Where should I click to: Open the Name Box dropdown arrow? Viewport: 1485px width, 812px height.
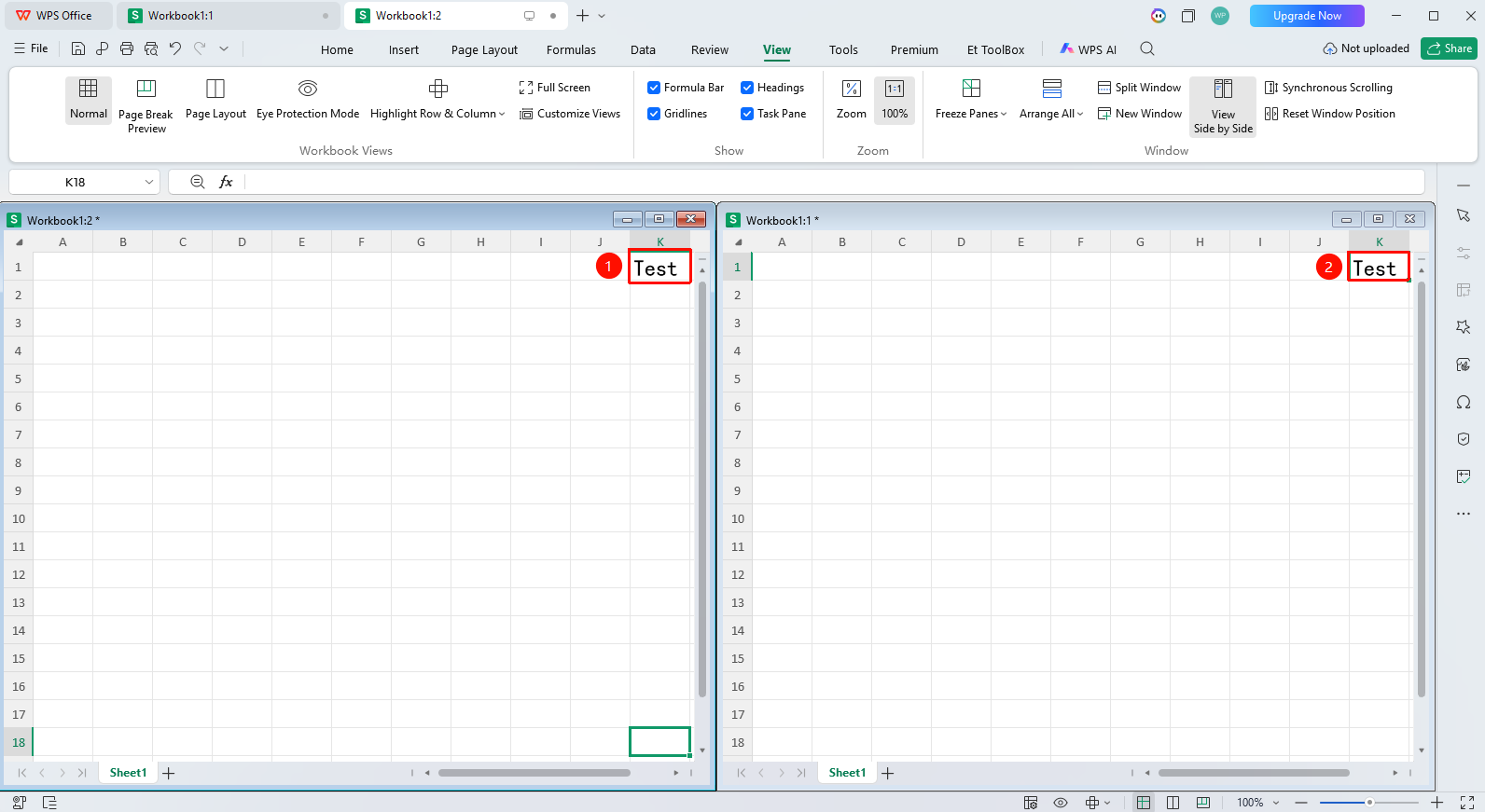pyautogui.click(x=149, y=182)
